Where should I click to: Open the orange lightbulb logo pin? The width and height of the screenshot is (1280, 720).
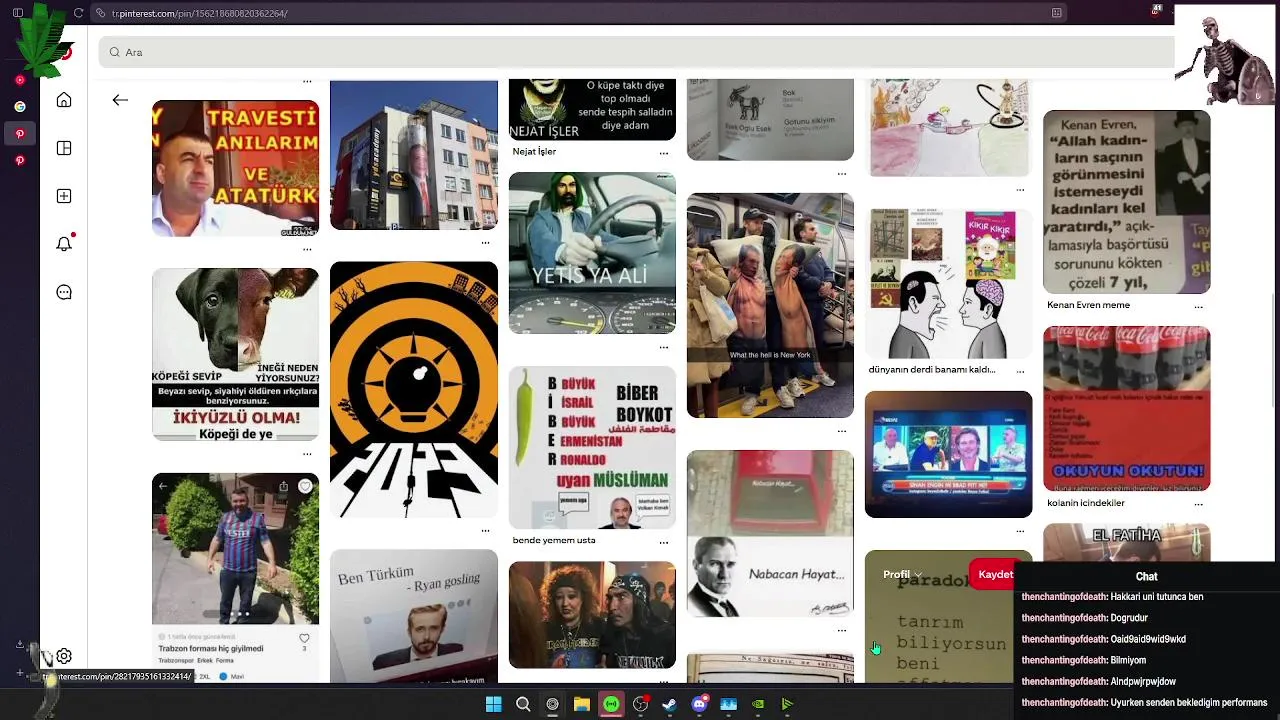coord(413,390)
